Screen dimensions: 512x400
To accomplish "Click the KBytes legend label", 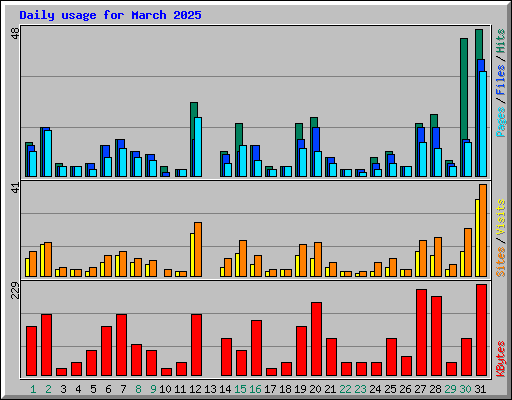I will (x=500, y=359).
